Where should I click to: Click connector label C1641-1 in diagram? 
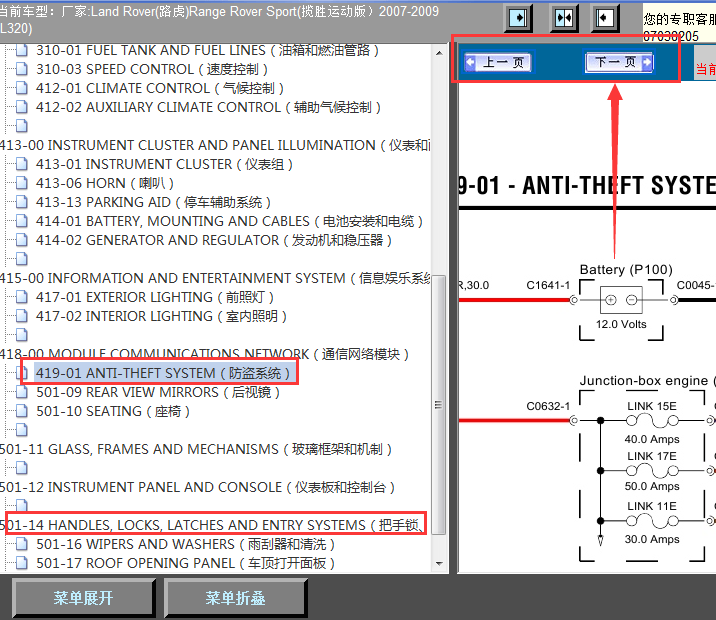548,285
